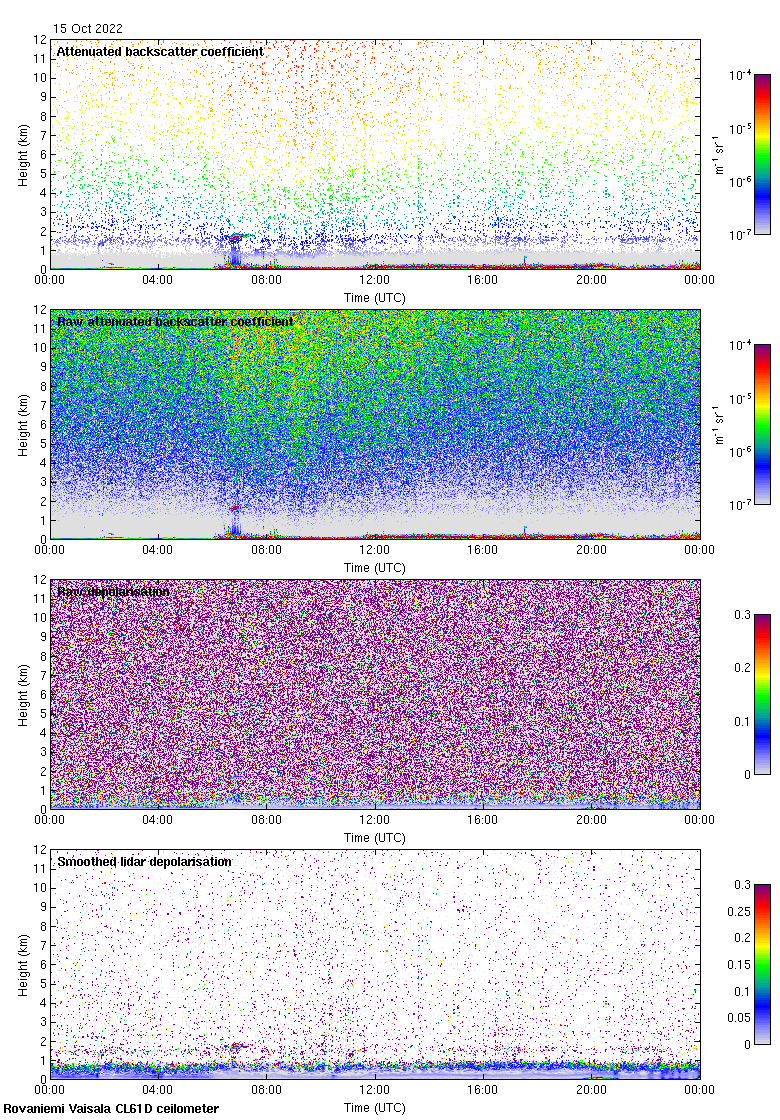
Task: Click the m⁻¹ sr⁻¹ unit label of top panel
Action: coord(719,154)
